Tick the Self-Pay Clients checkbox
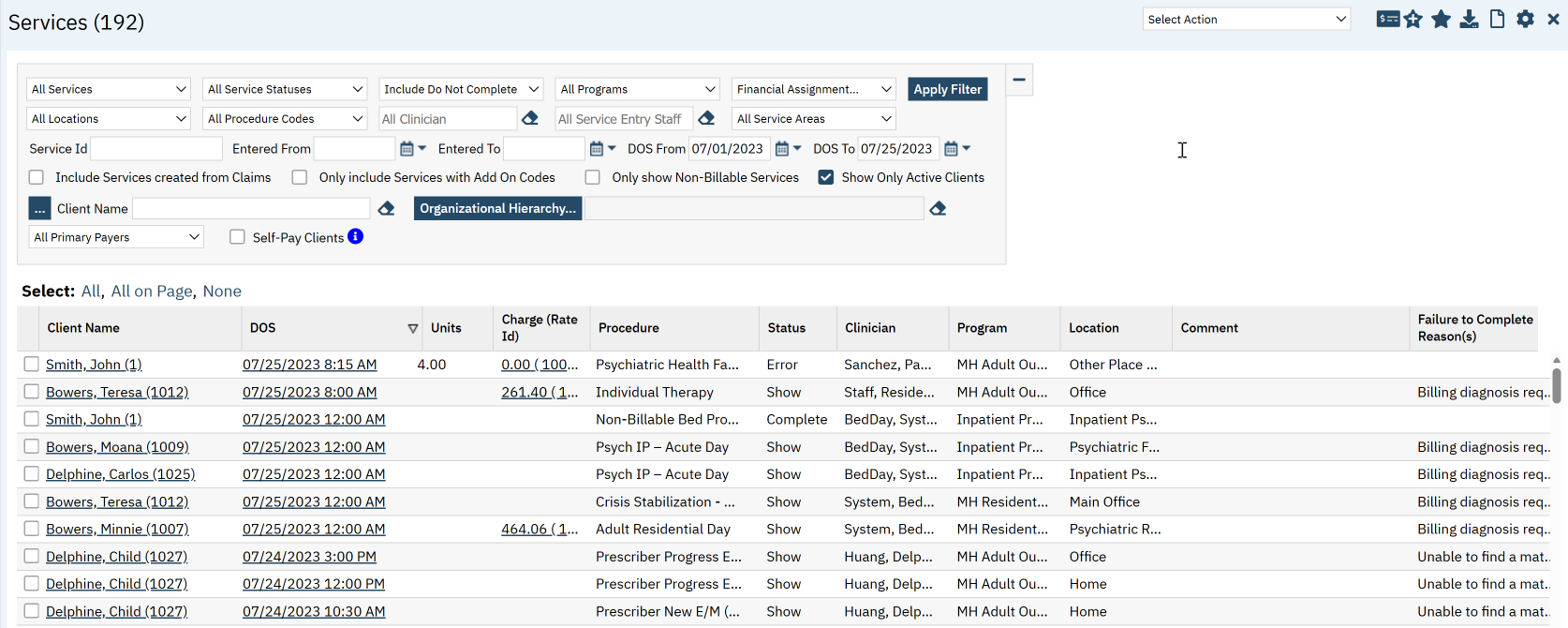 238,237
